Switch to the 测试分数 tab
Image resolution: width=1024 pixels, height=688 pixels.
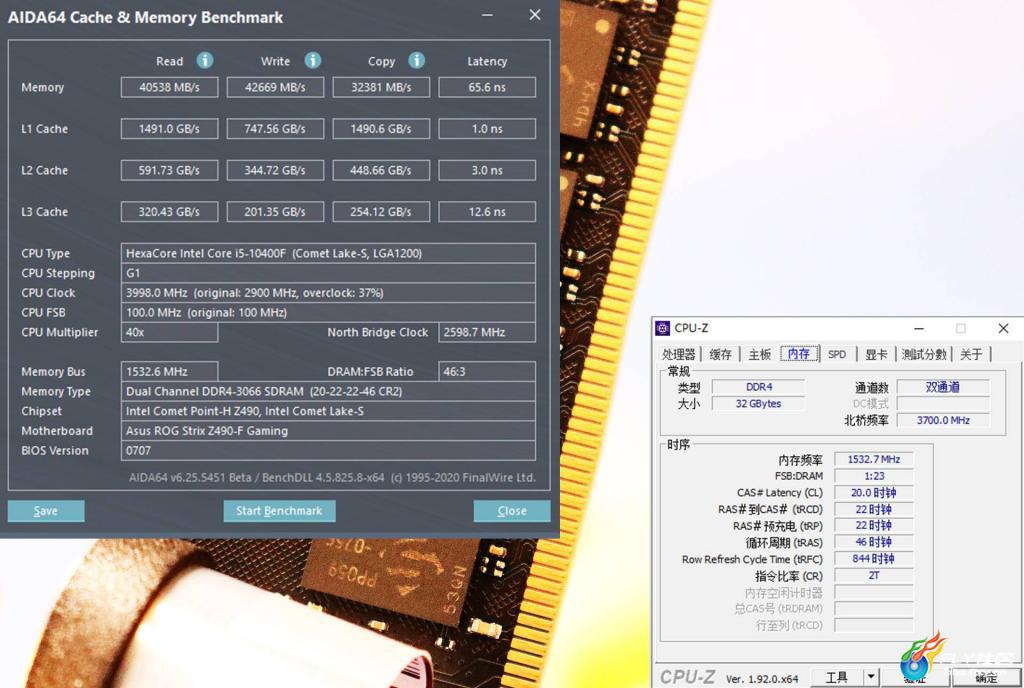point(923,354)
